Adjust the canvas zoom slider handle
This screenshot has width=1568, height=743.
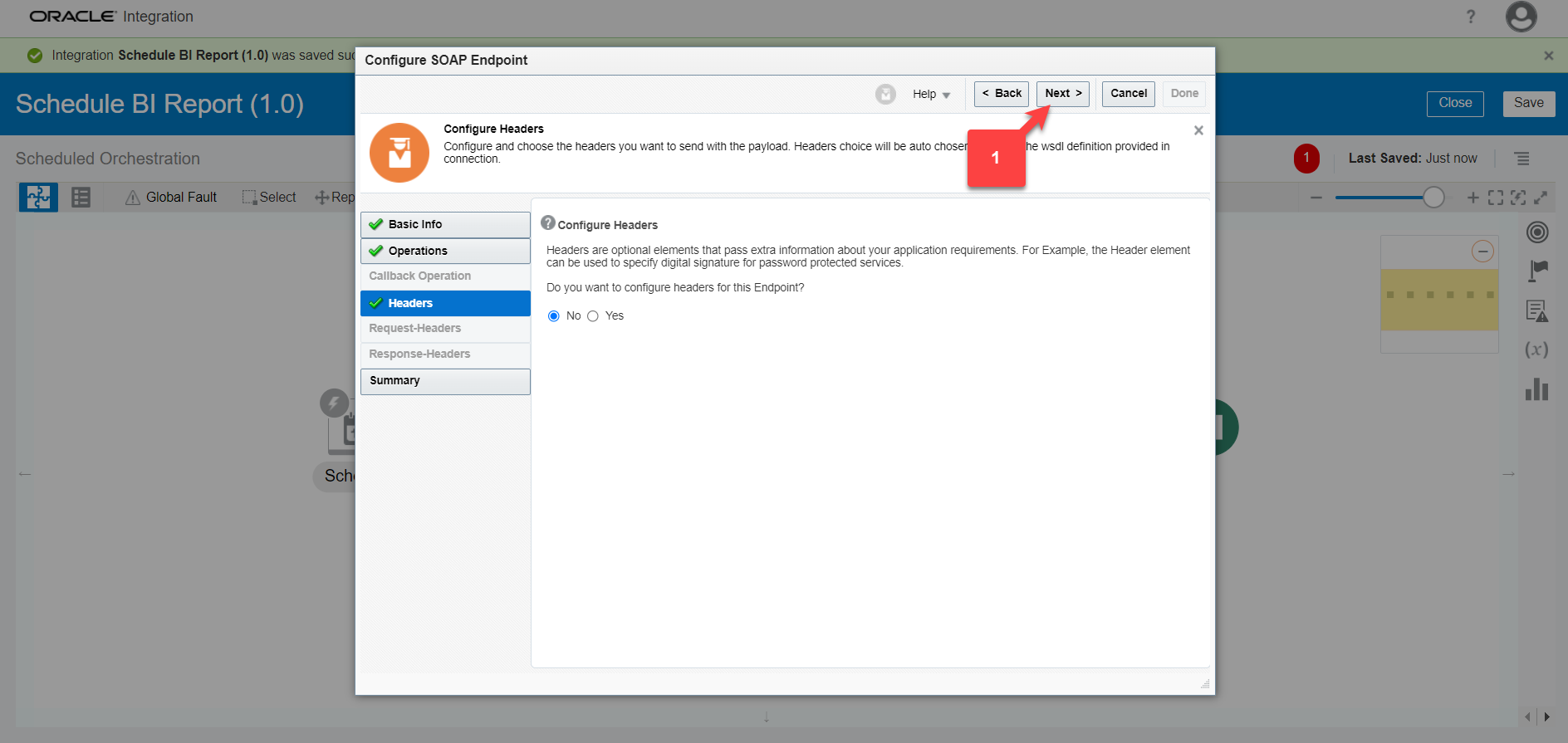(1433, 198)
